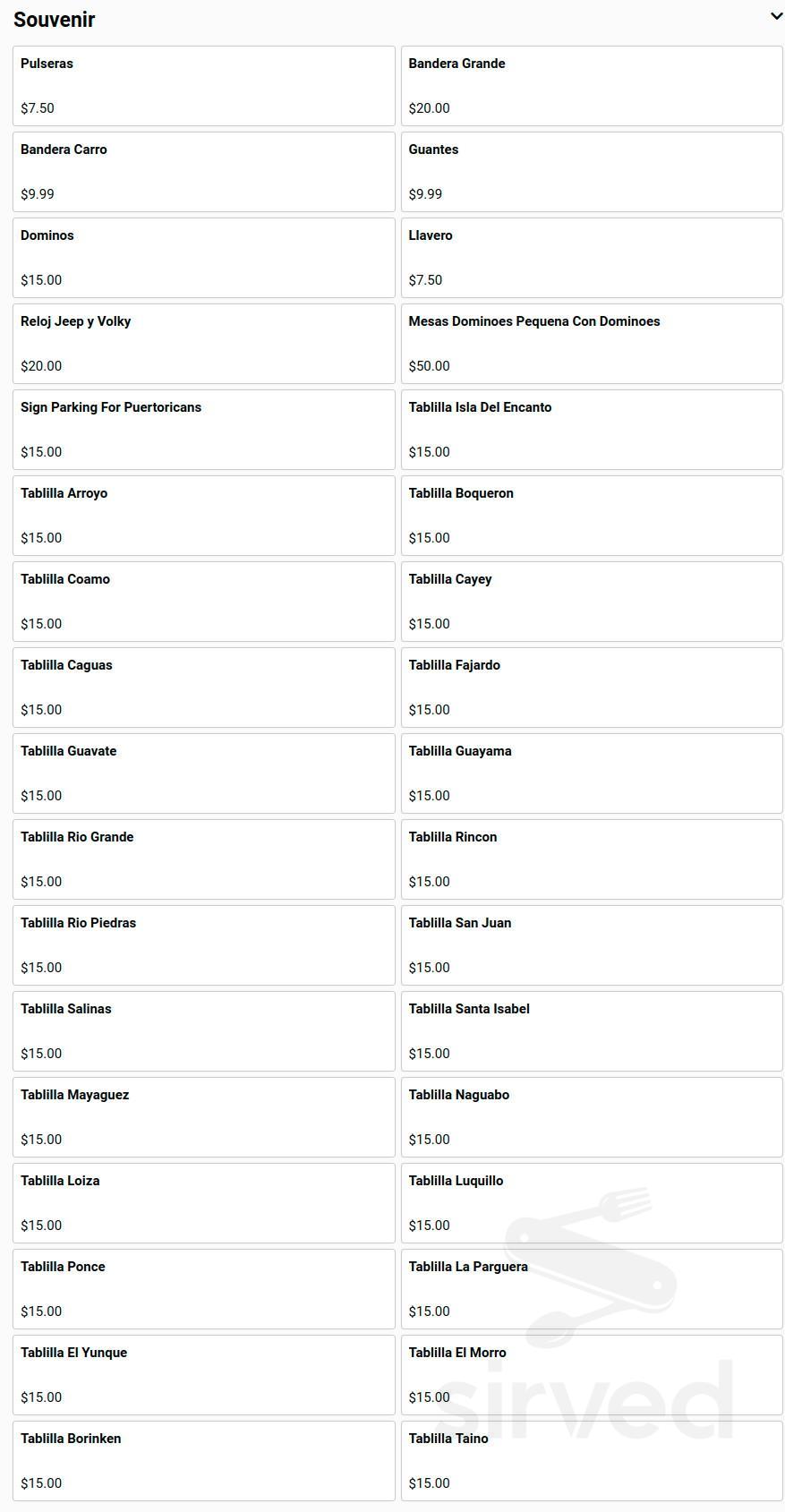Click the Tablilla Guavate card
Viewport: 785px width, 1512px height.
click(x=204, y=773)
